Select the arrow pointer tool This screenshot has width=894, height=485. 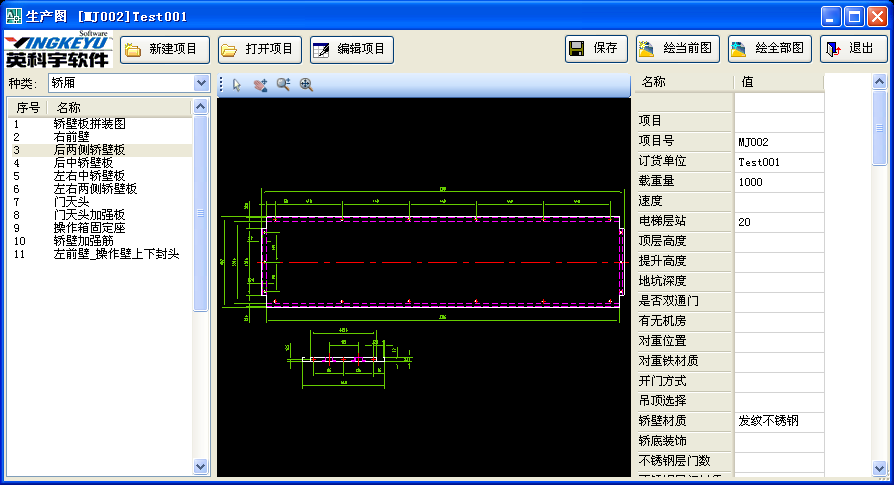click(x=237, y=85)
